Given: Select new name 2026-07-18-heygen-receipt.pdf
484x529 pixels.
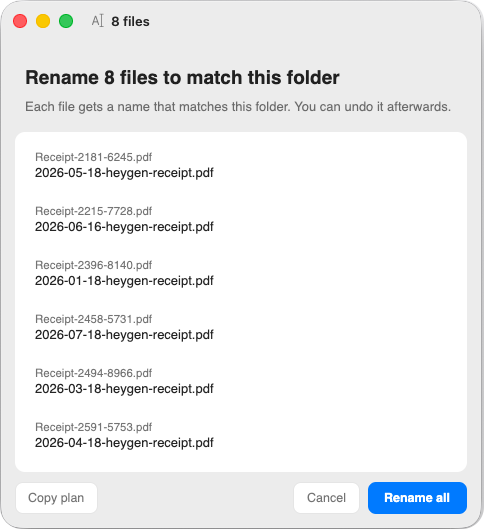Looking at the screenshot, I should click(124, 335).
